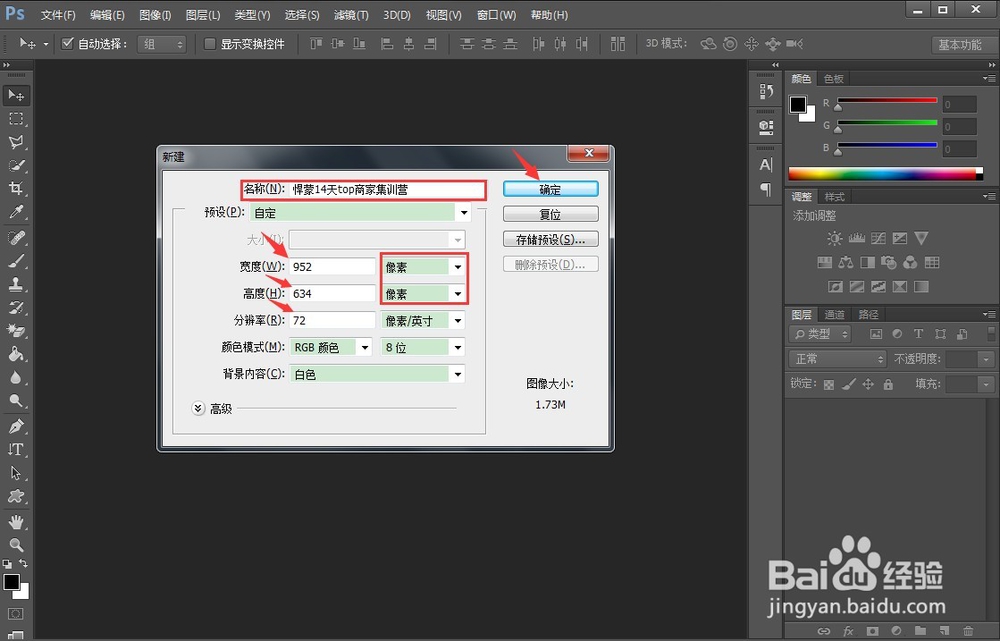The height and width of the screenshot is (641, 1000).
Task: Open the 滤镜(T) menu
Action: coord(351,15)
